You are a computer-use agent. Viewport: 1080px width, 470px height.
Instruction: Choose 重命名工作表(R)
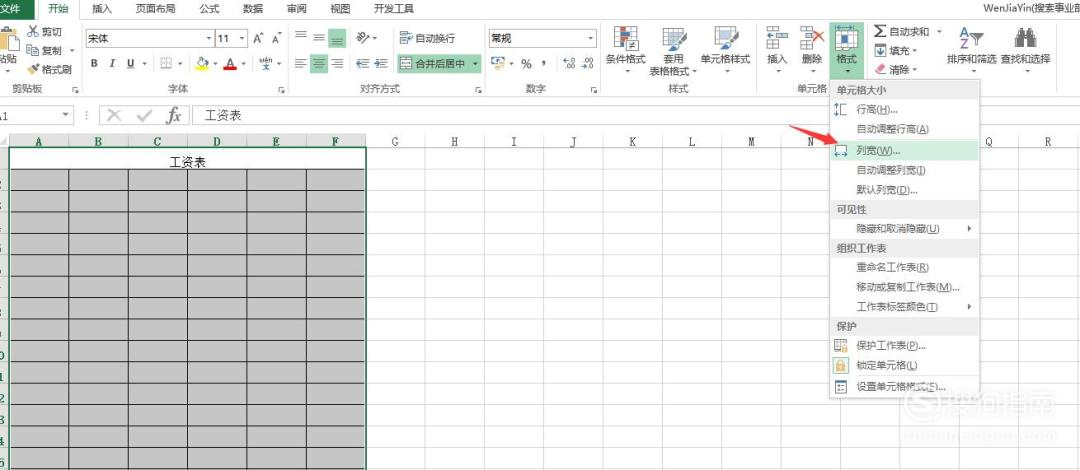pos(904,267)
